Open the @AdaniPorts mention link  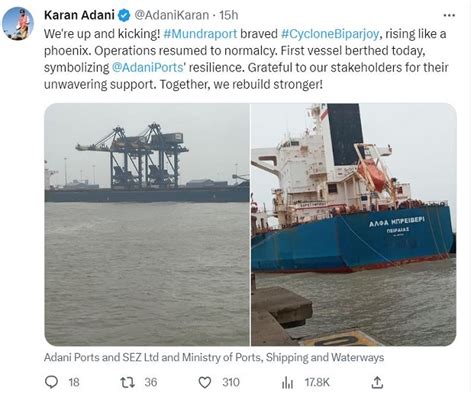[148, 67]
